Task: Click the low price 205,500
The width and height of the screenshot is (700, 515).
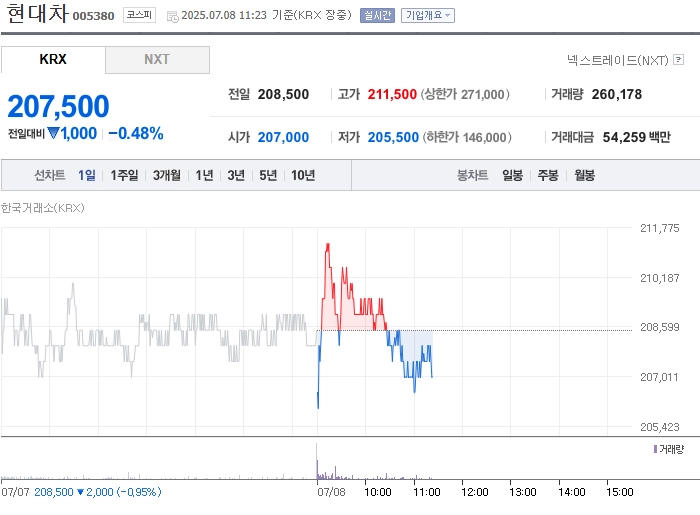Action: 393,137
